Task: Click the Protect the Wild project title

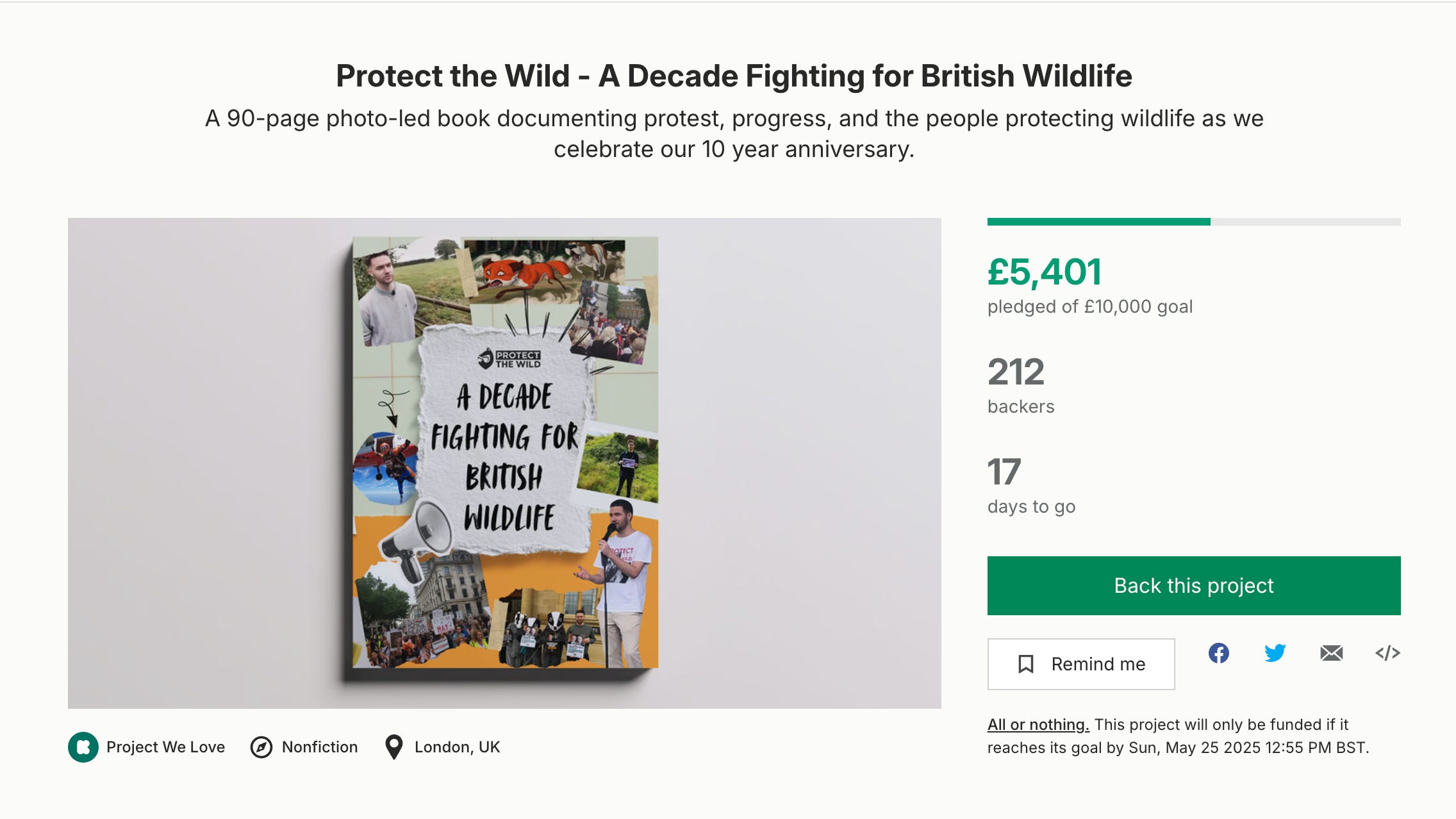Action: (734, 76)
